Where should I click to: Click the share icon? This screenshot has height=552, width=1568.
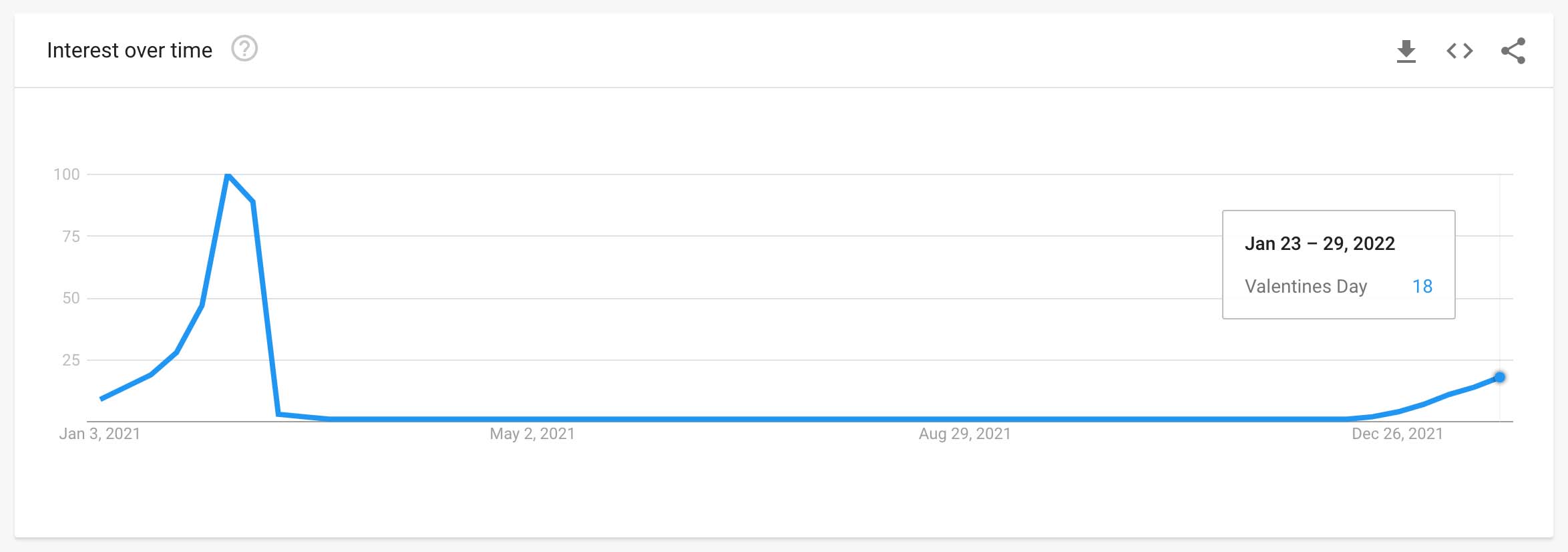(x=1513, y=51)
